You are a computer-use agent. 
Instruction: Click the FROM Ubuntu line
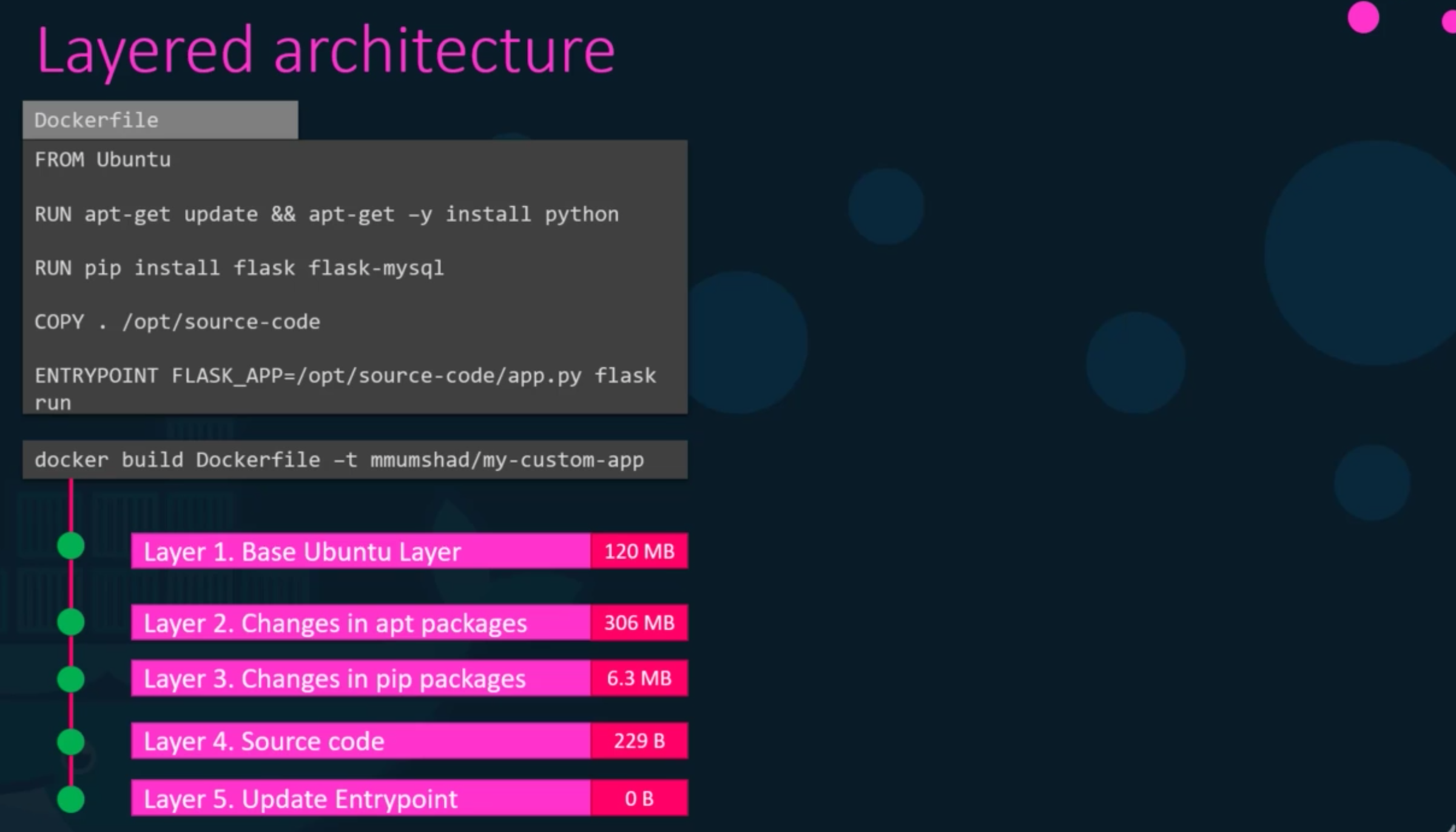tap(103, 160)
